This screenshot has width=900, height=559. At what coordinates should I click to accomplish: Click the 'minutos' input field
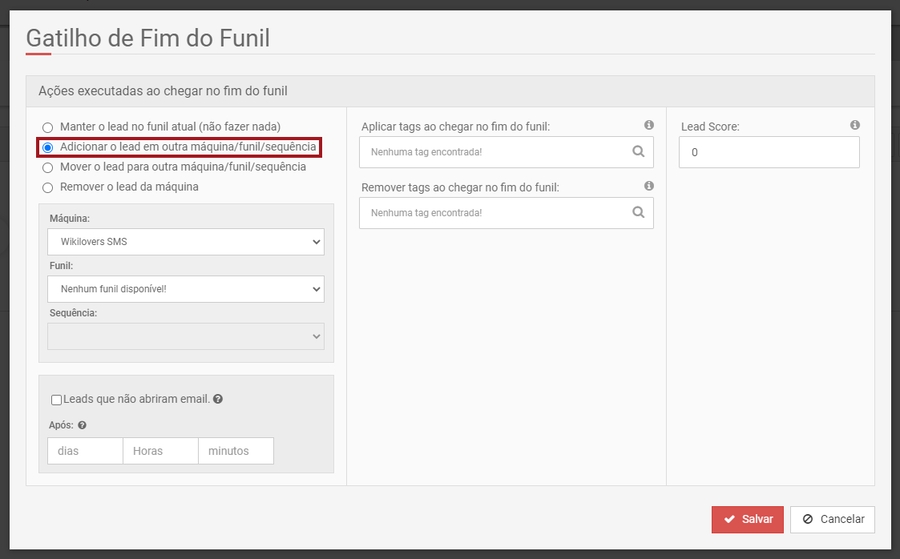(236, 451)
